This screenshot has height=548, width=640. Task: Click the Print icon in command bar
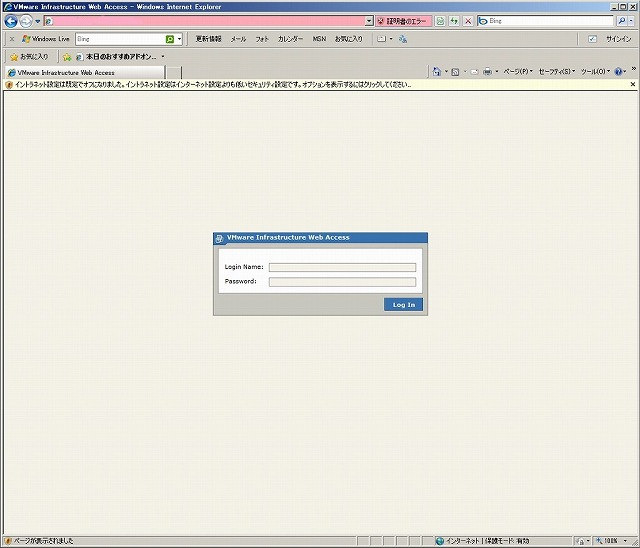487,72
